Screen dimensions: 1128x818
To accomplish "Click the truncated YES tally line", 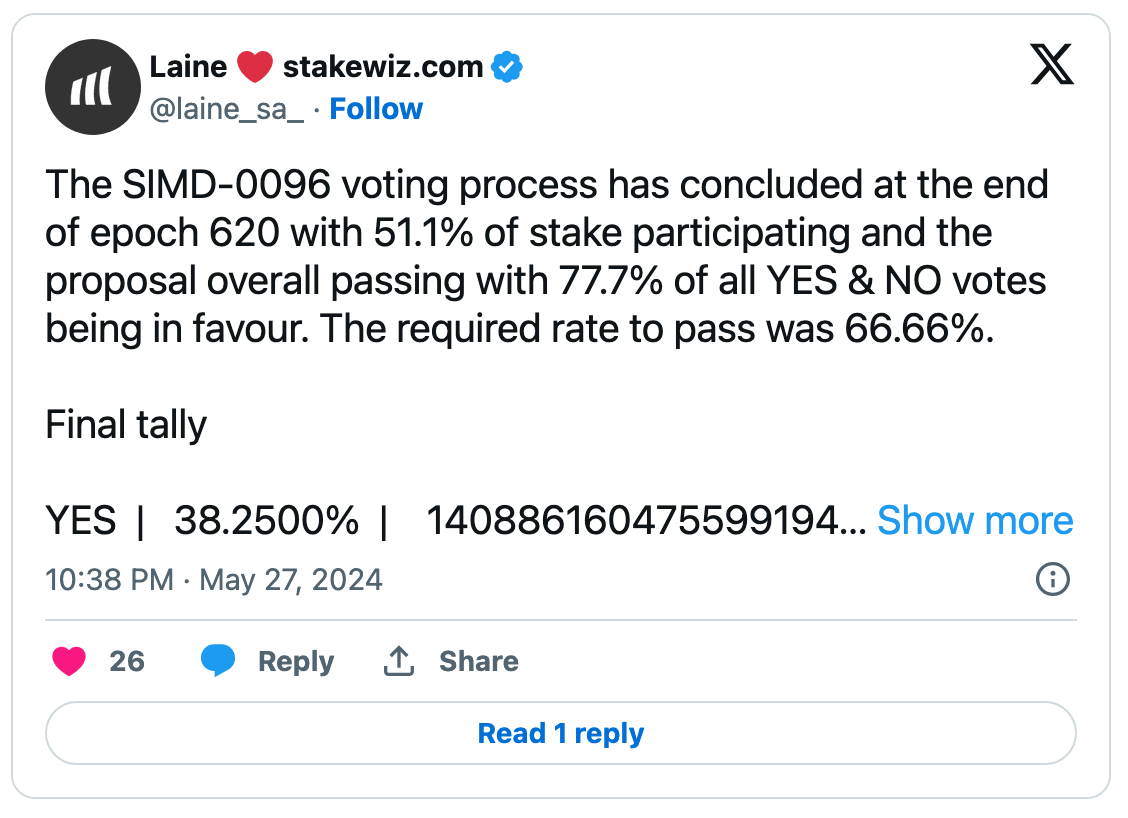I will (x=455, y=521).
